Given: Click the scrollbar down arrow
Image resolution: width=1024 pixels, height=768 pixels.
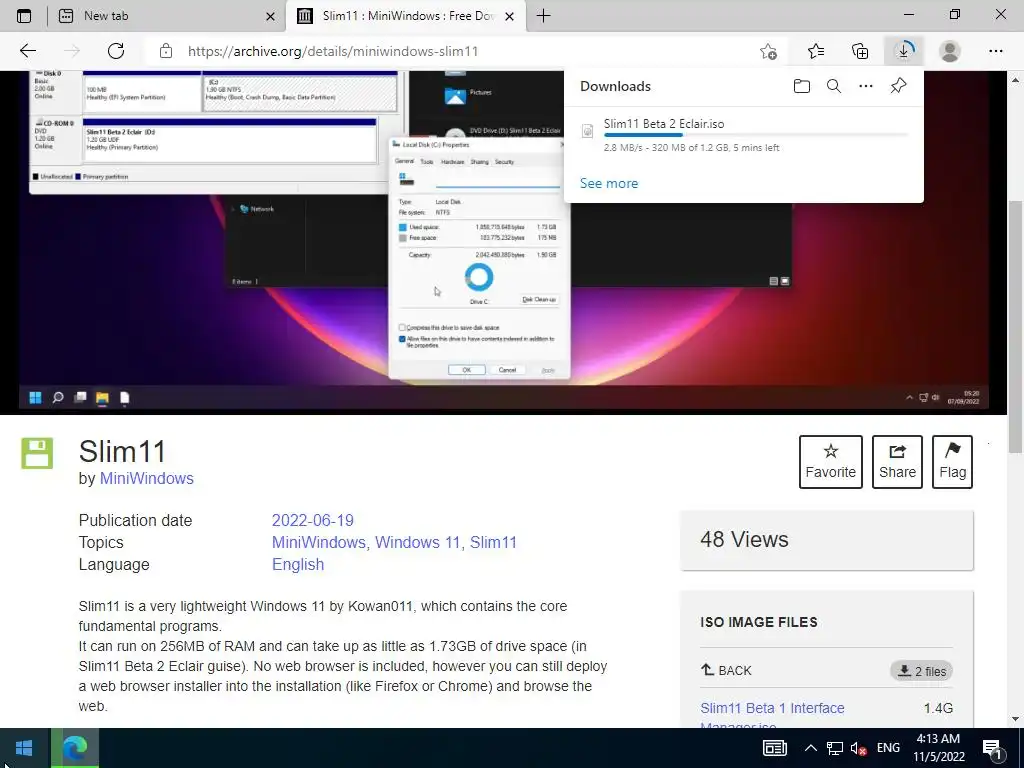Looking at the screenshot, I should coord(1015,719).
